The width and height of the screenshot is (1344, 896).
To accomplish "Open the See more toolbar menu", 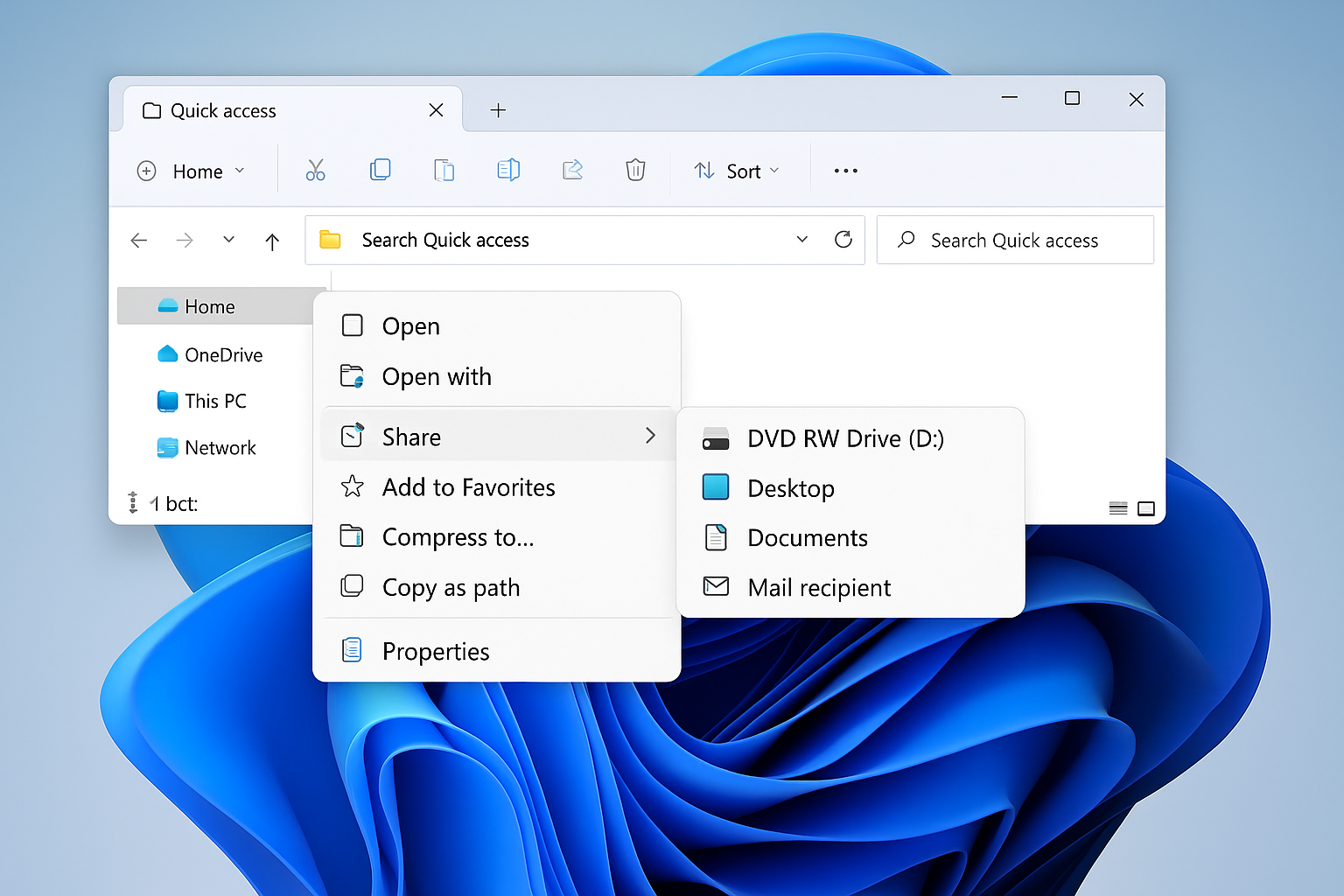I will click(x=844, y=170).
